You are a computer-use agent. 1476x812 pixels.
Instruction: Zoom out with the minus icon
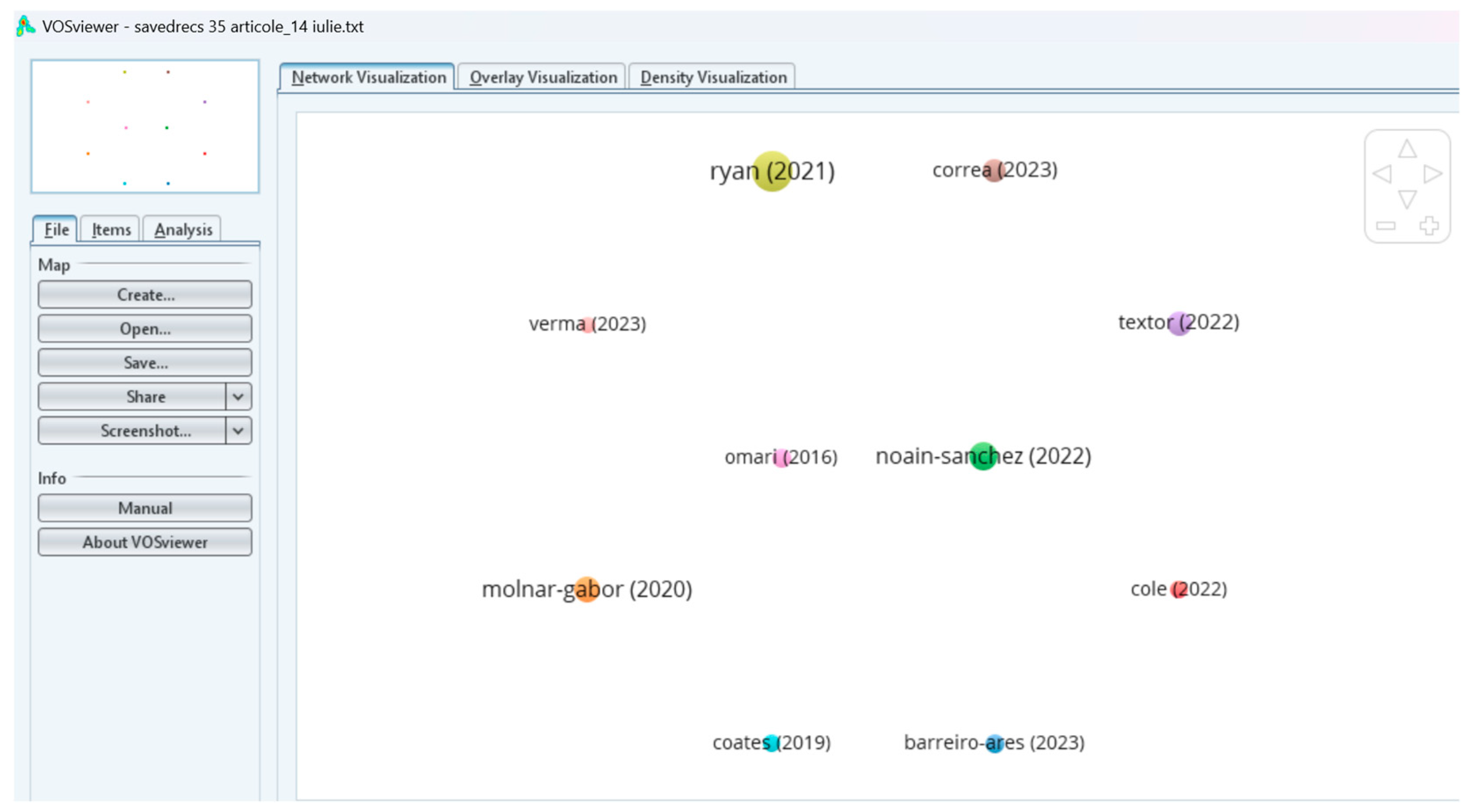coord(1386,225)
